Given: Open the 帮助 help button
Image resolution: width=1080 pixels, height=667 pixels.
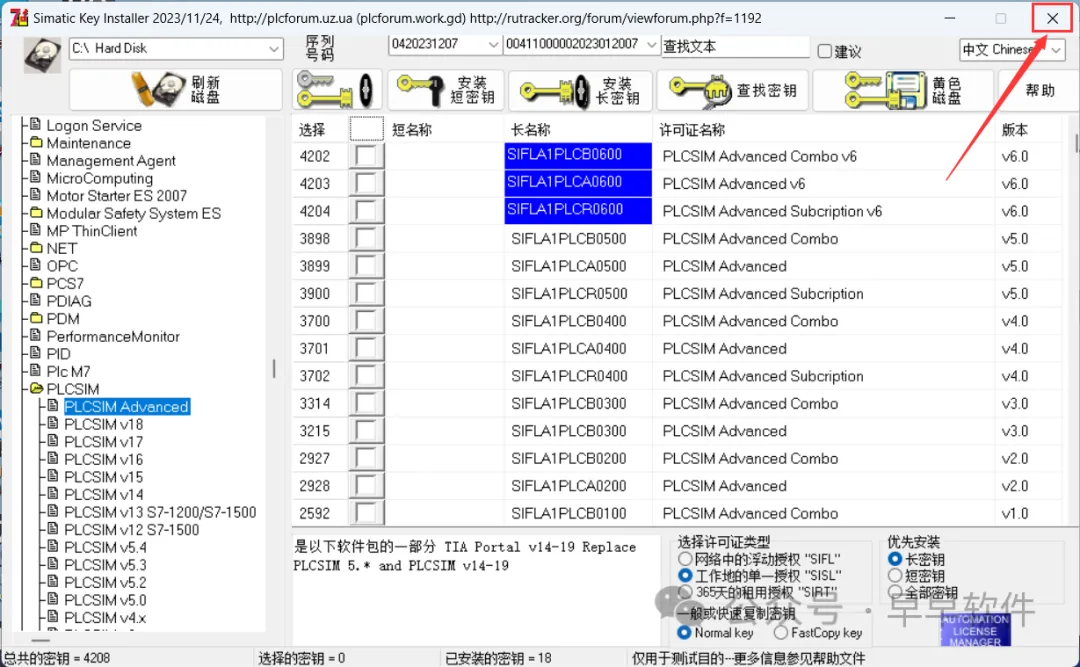Looking at the screenshot, I should tap(1039, 90).
